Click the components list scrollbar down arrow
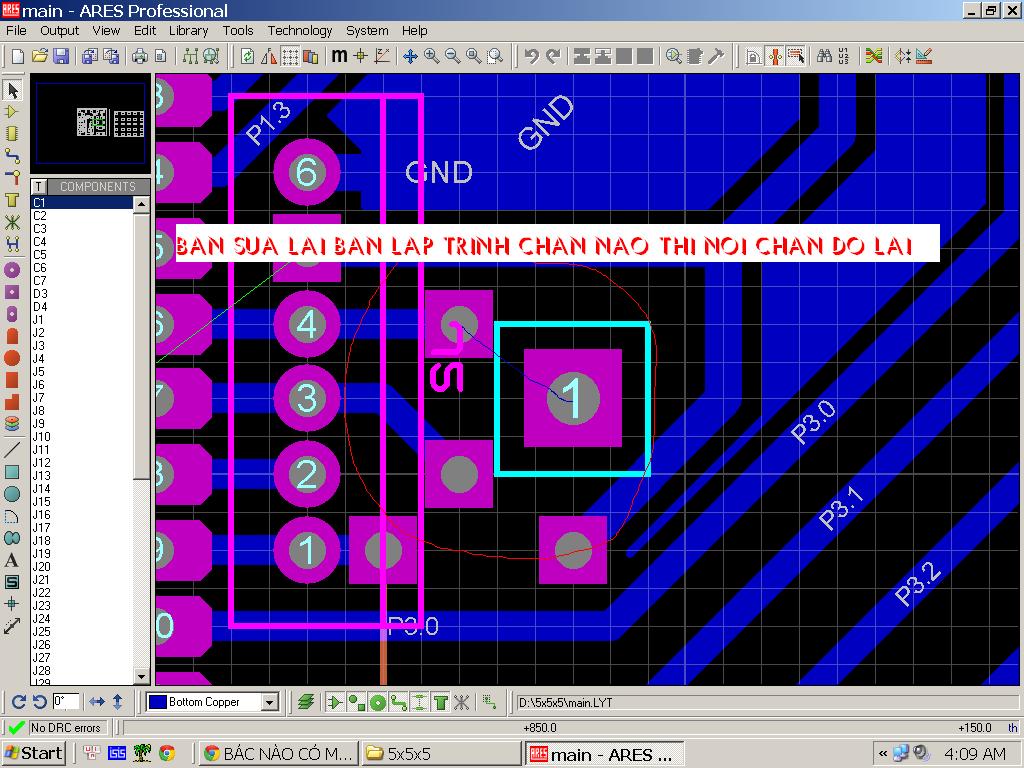The height and width of the screenshot is (768, 1024). click(142, 677)
